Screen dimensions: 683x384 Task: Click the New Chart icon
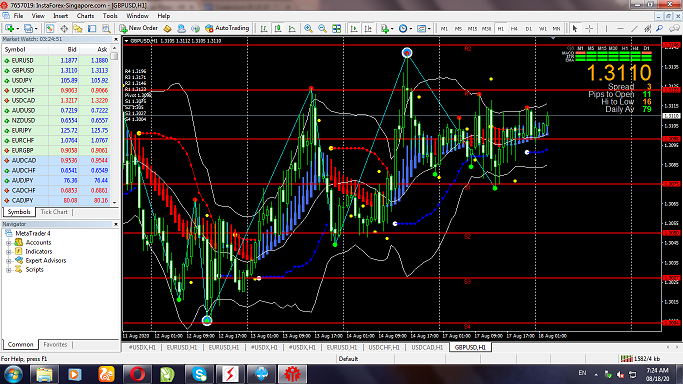(x=9, y=28)
